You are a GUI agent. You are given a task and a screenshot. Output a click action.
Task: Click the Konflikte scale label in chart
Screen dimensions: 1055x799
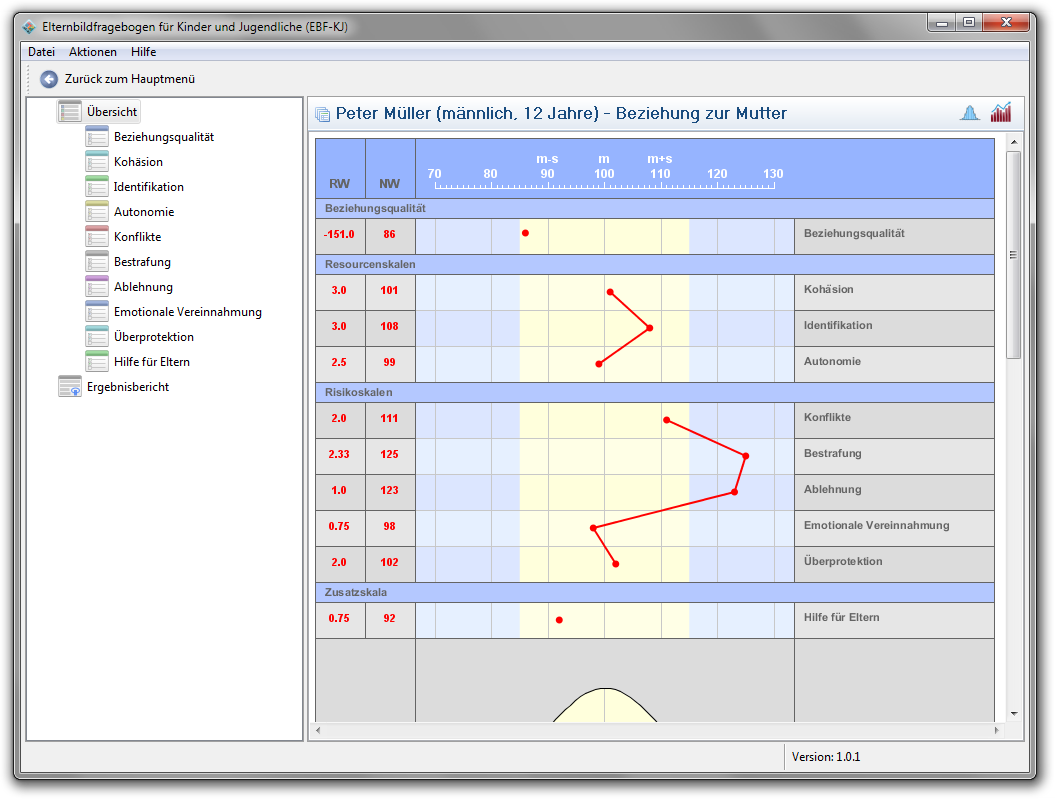click(x=827, y=417)
